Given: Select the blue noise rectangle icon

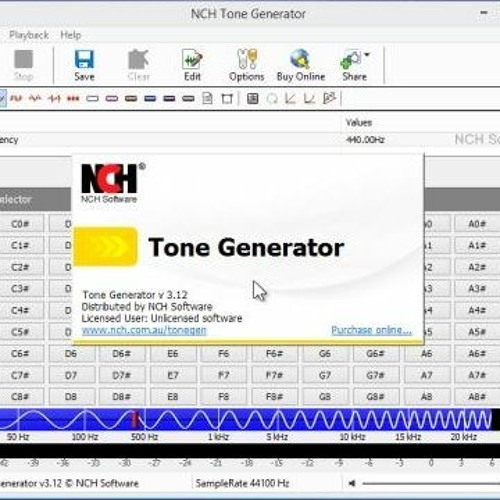Looking at the screenshot, I should pyautogui.click(x=150, y=99).
